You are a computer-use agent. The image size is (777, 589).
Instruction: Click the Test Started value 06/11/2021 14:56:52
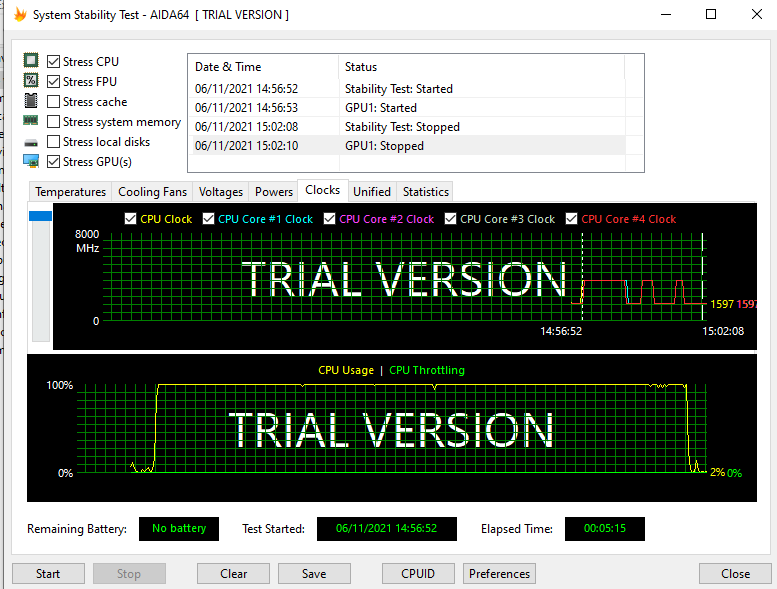click(x=387, y=529)
